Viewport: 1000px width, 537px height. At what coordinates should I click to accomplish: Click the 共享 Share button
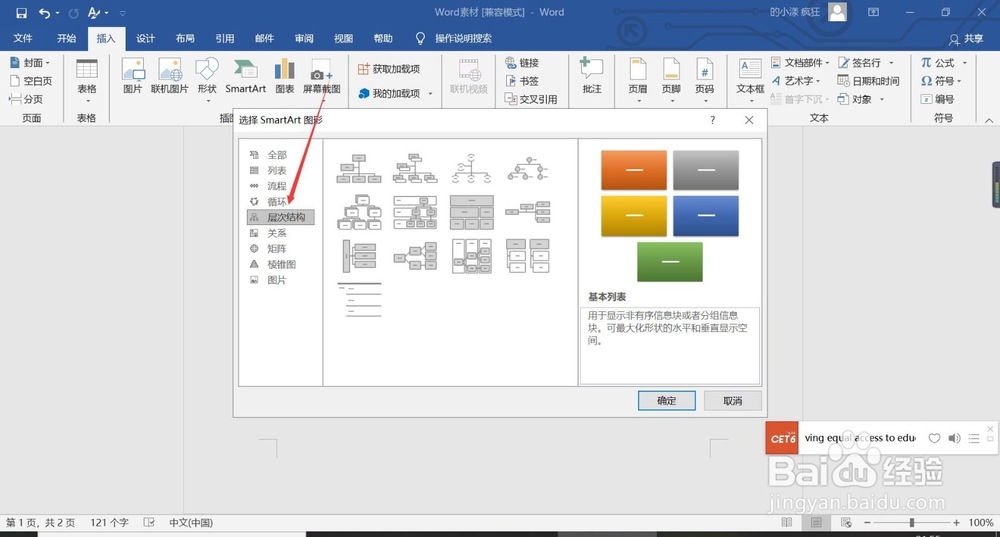click(966, 39)
